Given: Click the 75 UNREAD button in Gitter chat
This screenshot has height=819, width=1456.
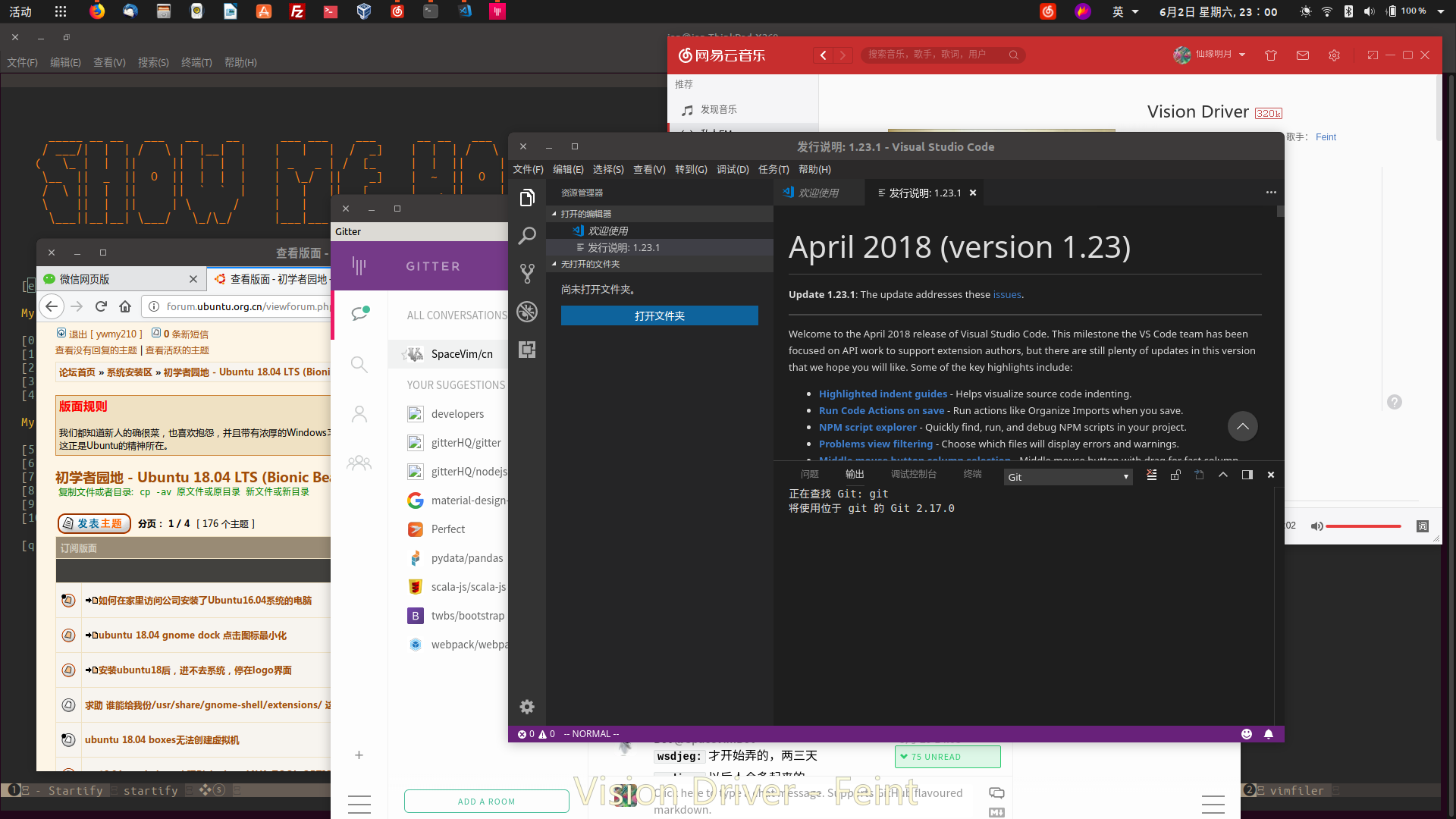Looking at the screenshot, I should point(947,757).
